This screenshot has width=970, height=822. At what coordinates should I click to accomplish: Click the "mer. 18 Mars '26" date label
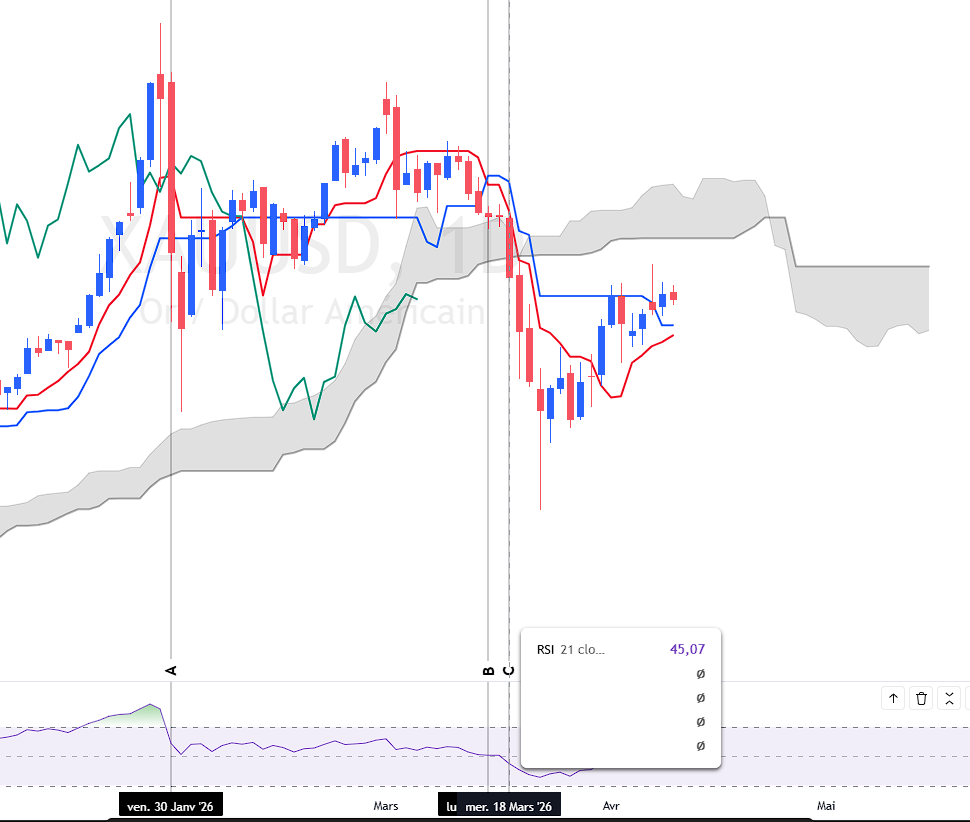[509, 806]
